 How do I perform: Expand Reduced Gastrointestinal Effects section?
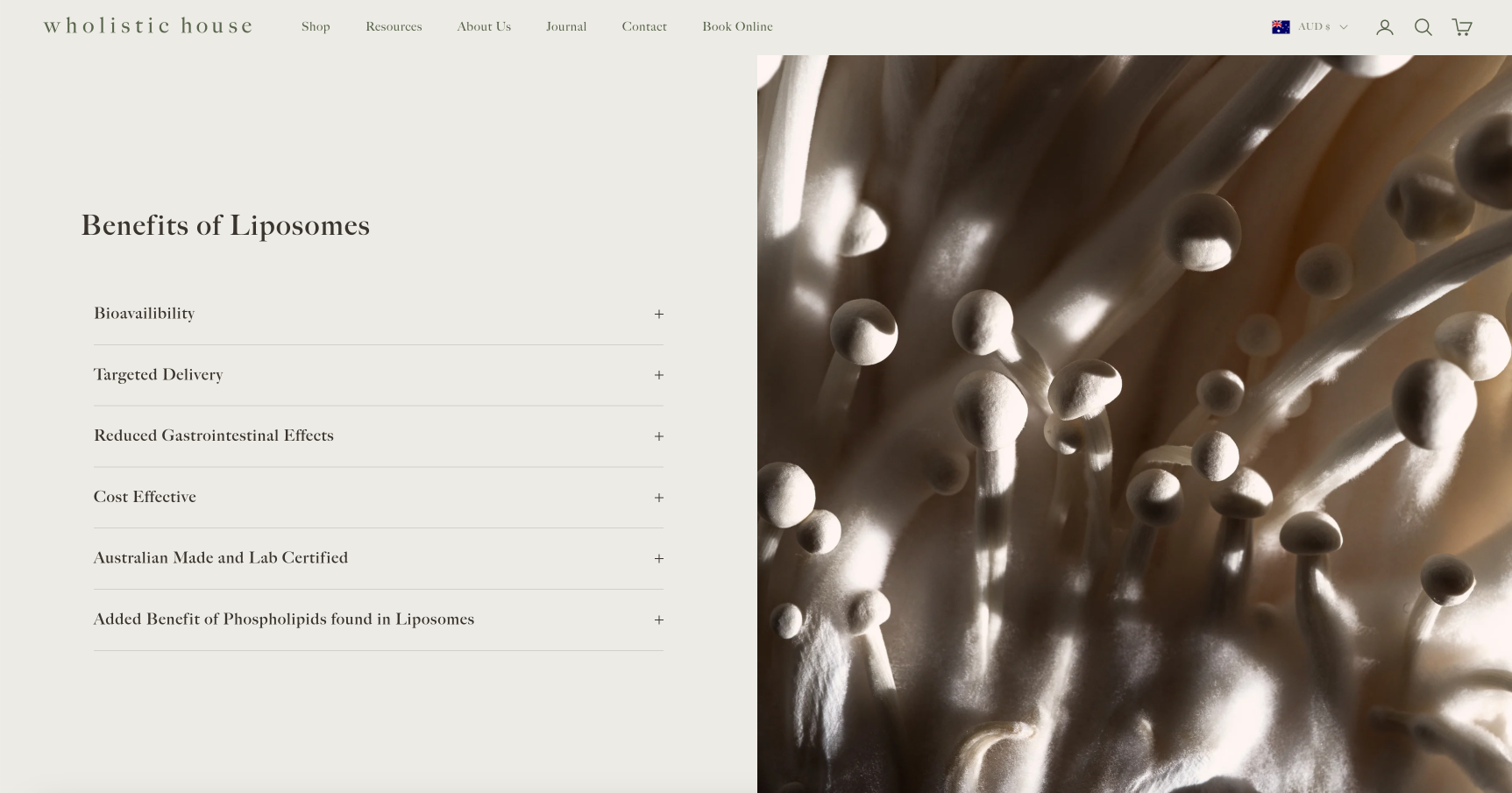tap(214, 435)
